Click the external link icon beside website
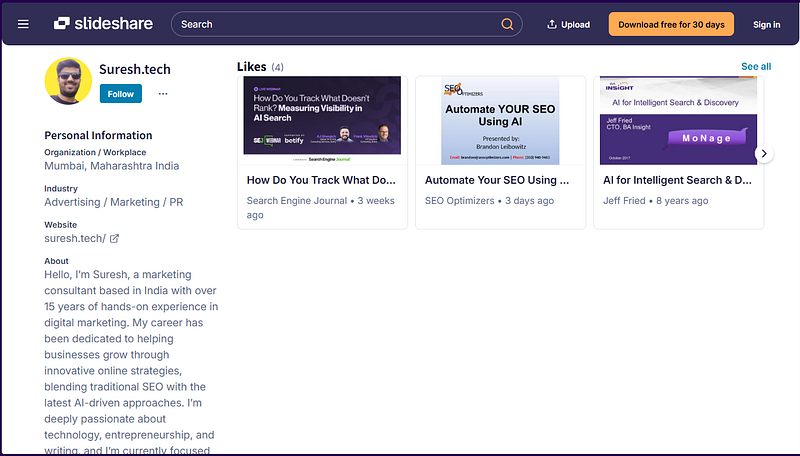 tap(114, 238)
